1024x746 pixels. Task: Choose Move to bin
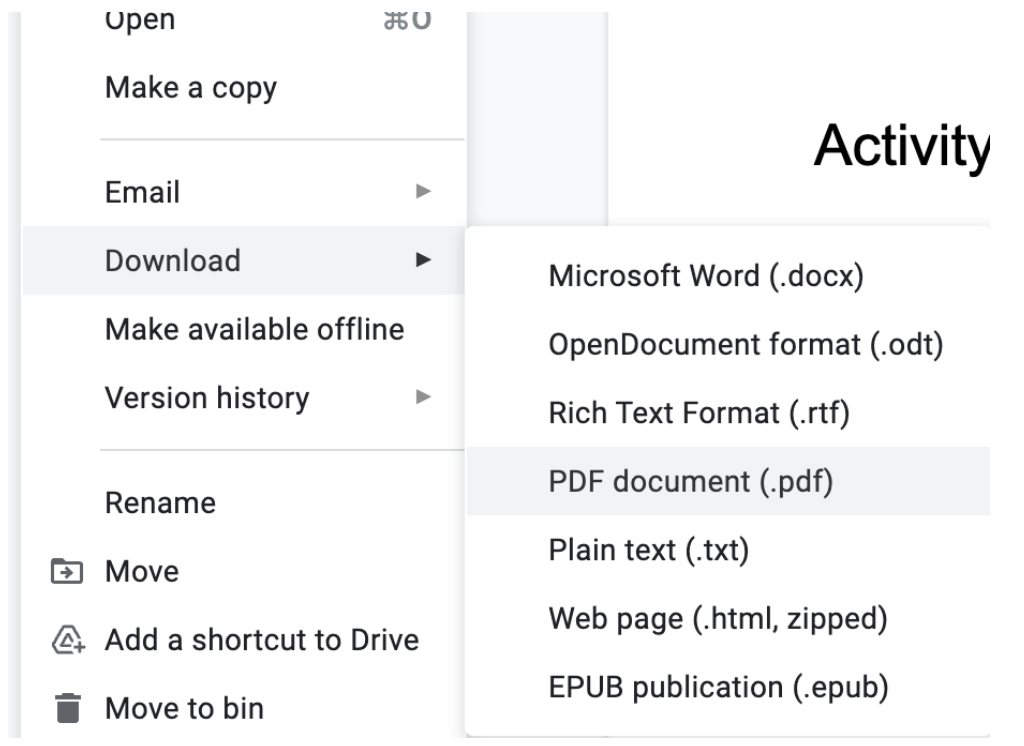[x=244, y=708]
